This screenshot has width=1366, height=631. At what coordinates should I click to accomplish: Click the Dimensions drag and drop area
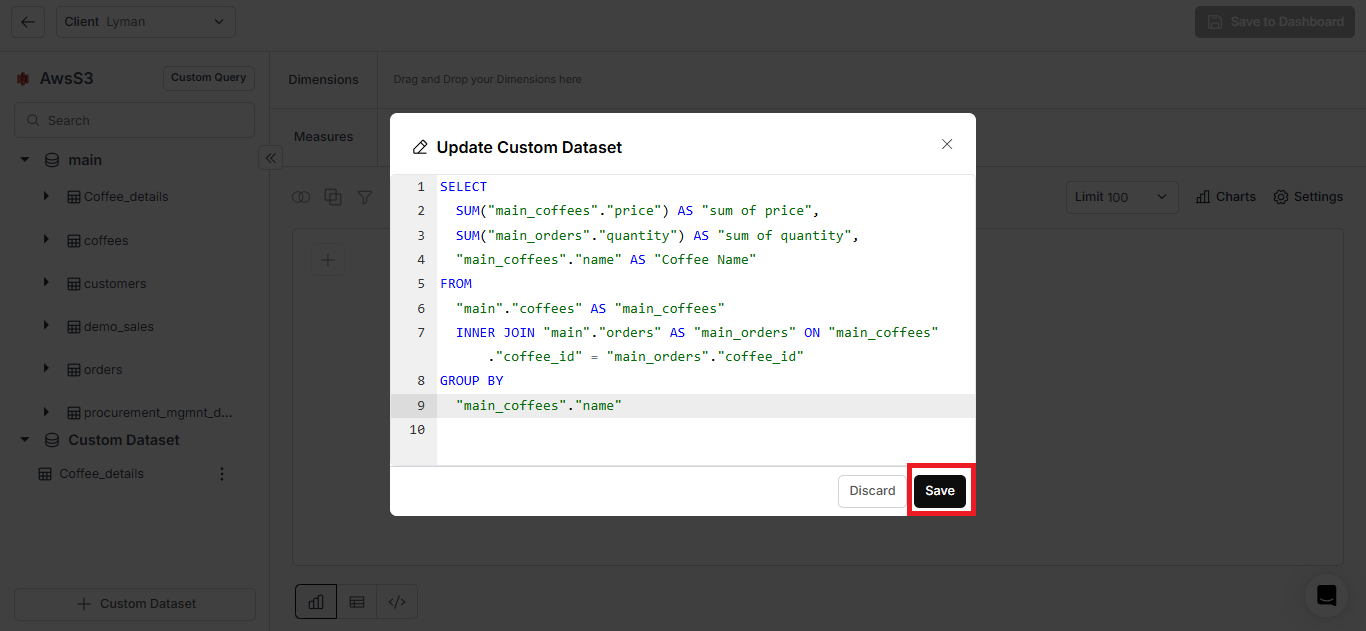pos(871,79)
